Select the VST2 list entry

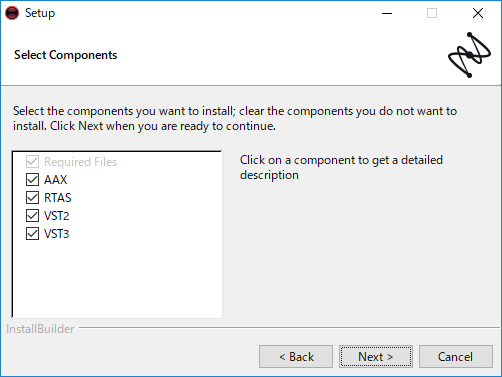[x=57, y=216]
